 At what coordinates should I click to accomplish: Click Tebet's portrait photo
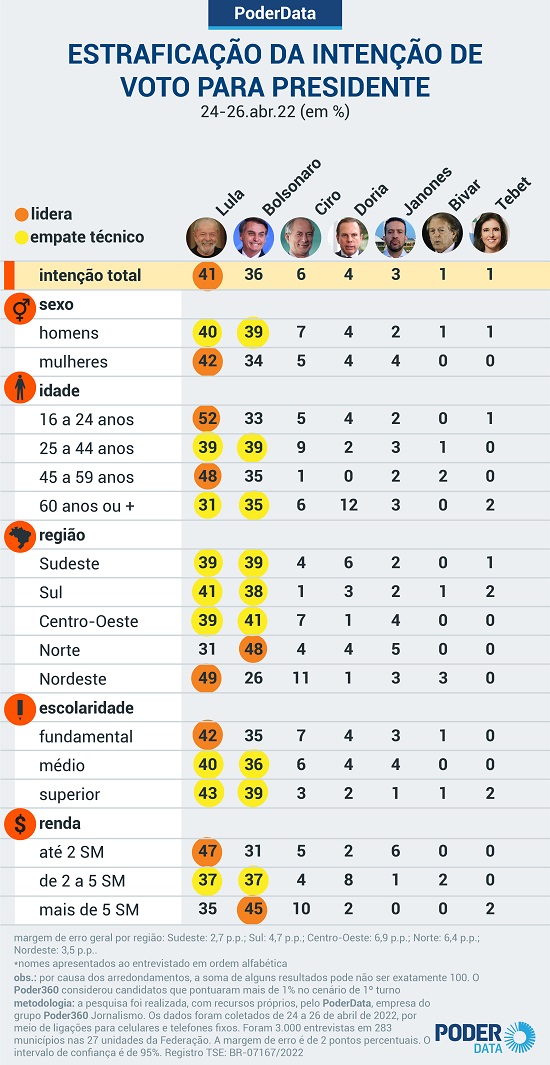490,233
